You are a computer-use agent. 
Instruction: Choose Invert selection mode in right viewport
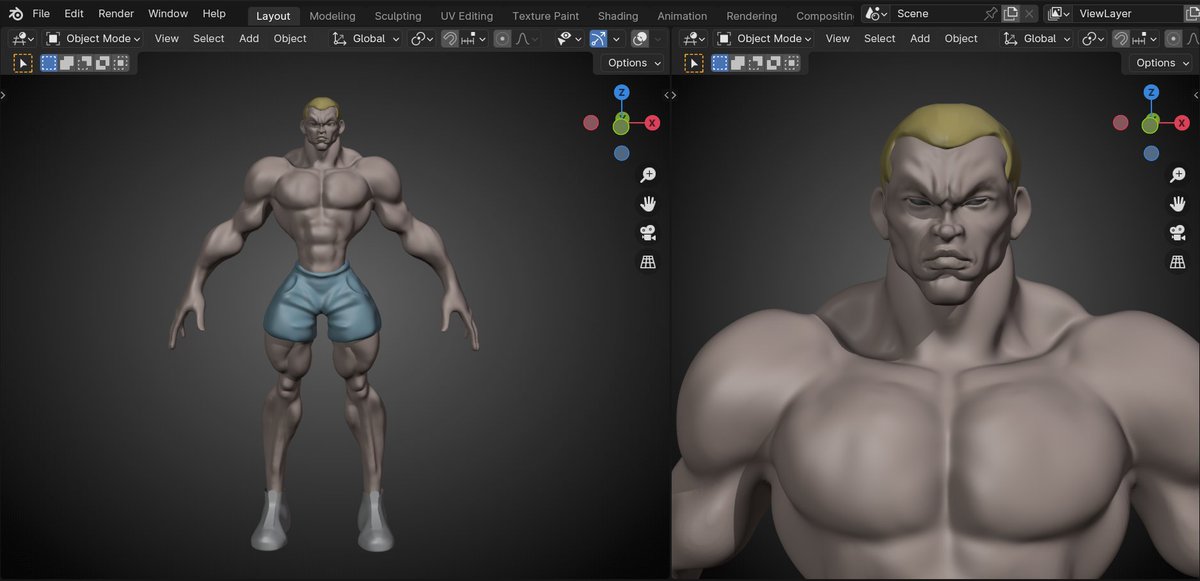(773, 63)
